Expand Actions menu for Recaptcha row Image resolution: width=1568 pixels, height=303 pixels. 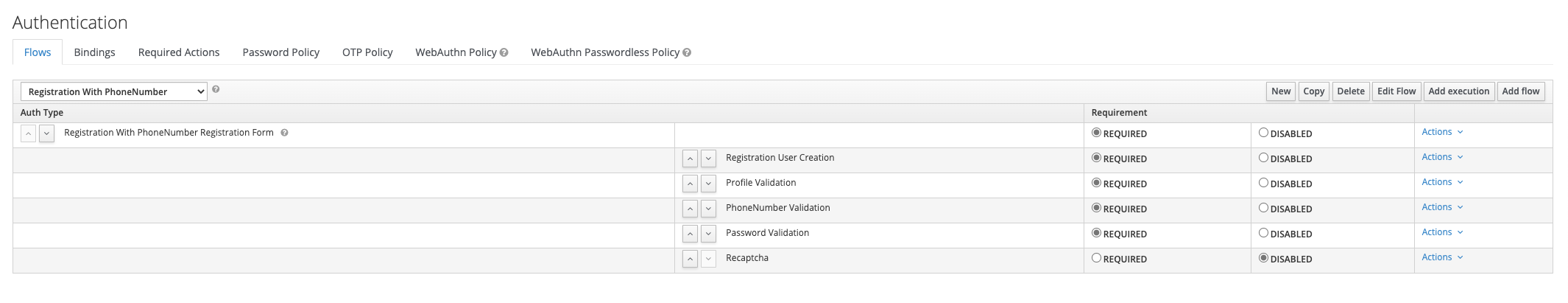tap(1441, 257)
